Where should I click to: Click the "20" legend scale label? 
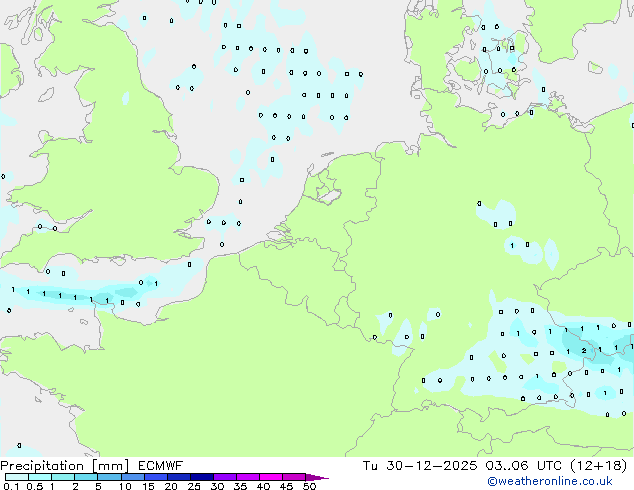tap(171, 486)
